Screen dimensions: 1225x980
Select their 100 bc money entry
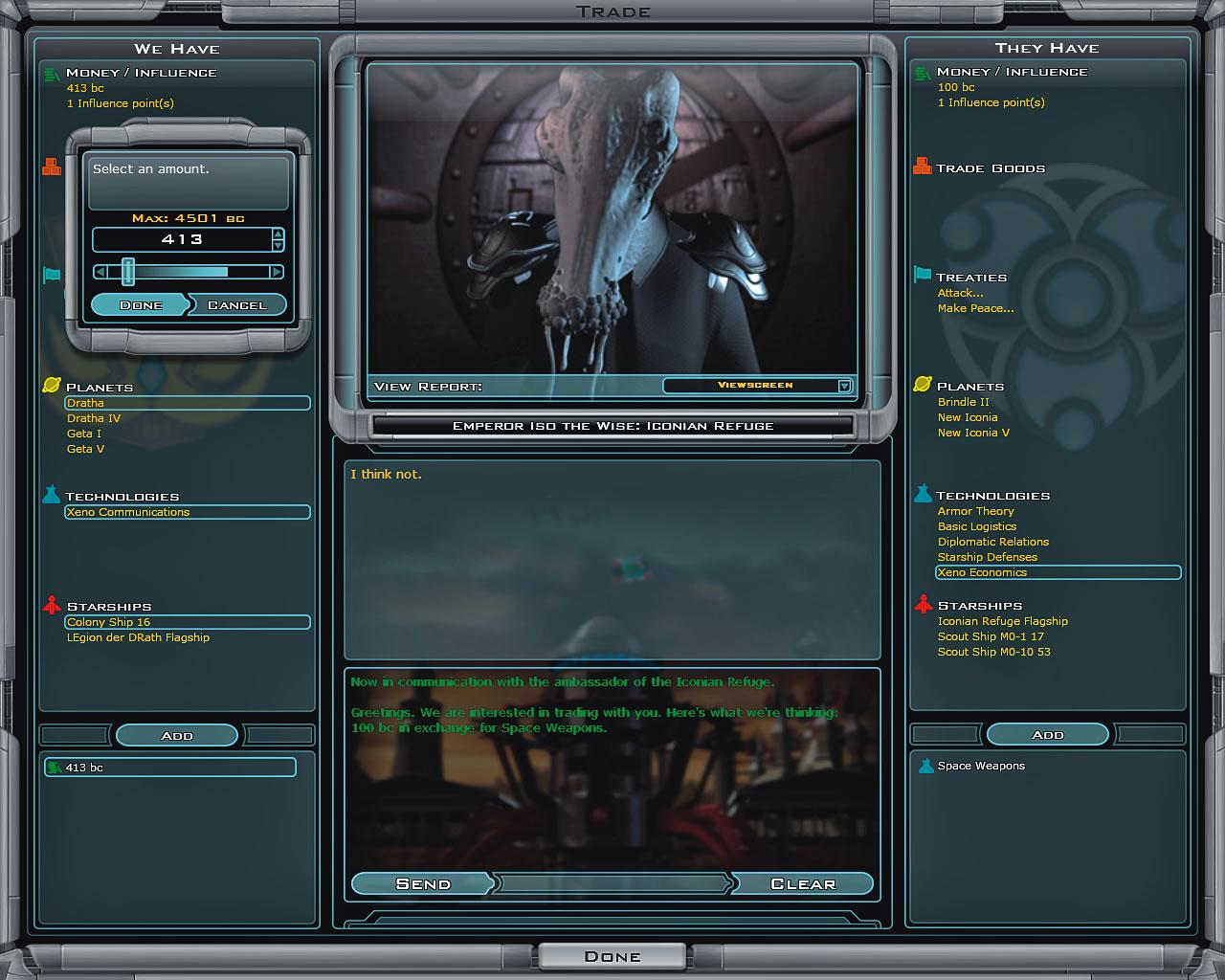(956, 87)
